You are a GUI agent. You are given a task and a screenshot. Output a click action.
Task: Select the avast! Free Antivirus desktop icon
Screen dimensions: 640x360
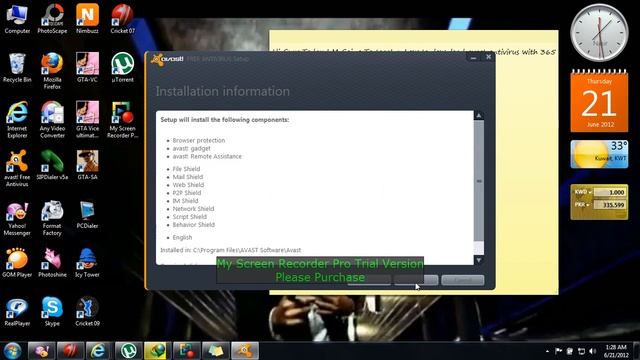pyautogui.click(x=17, y=169)
